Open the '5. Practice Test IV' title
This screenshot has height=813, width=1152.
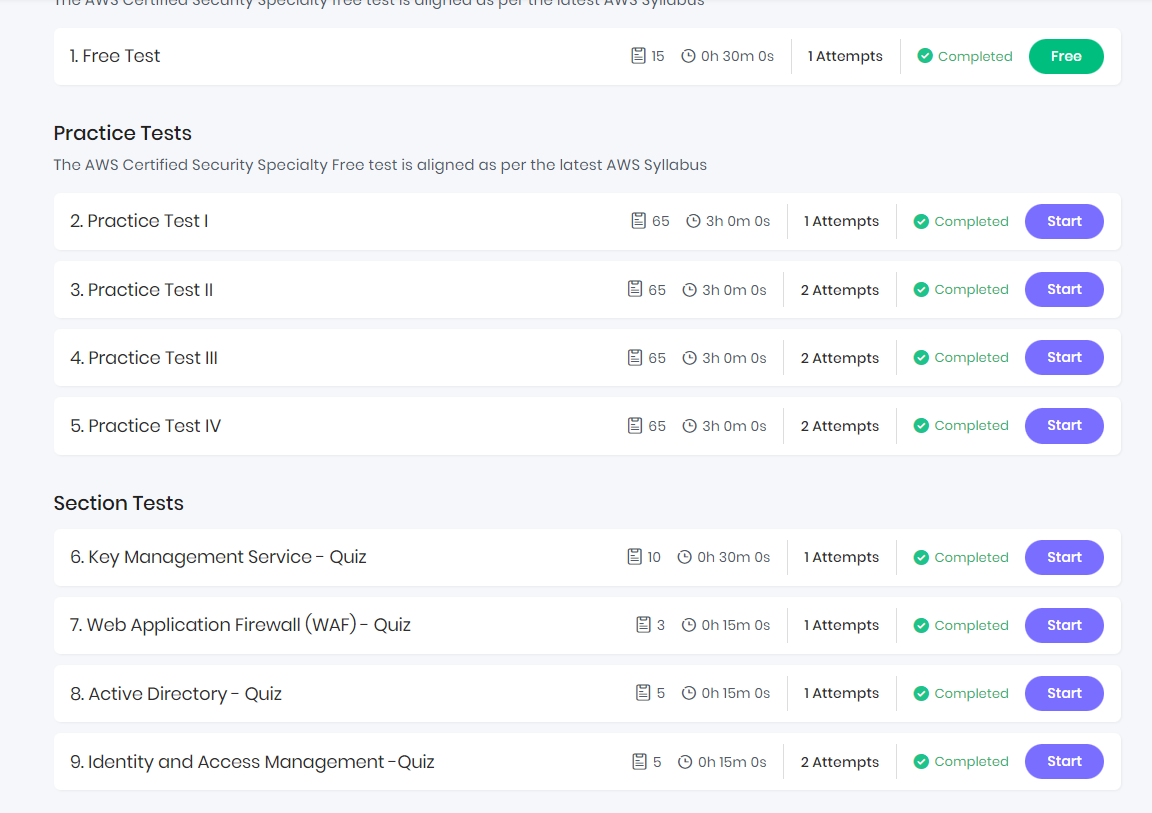[x=145, y=426]
